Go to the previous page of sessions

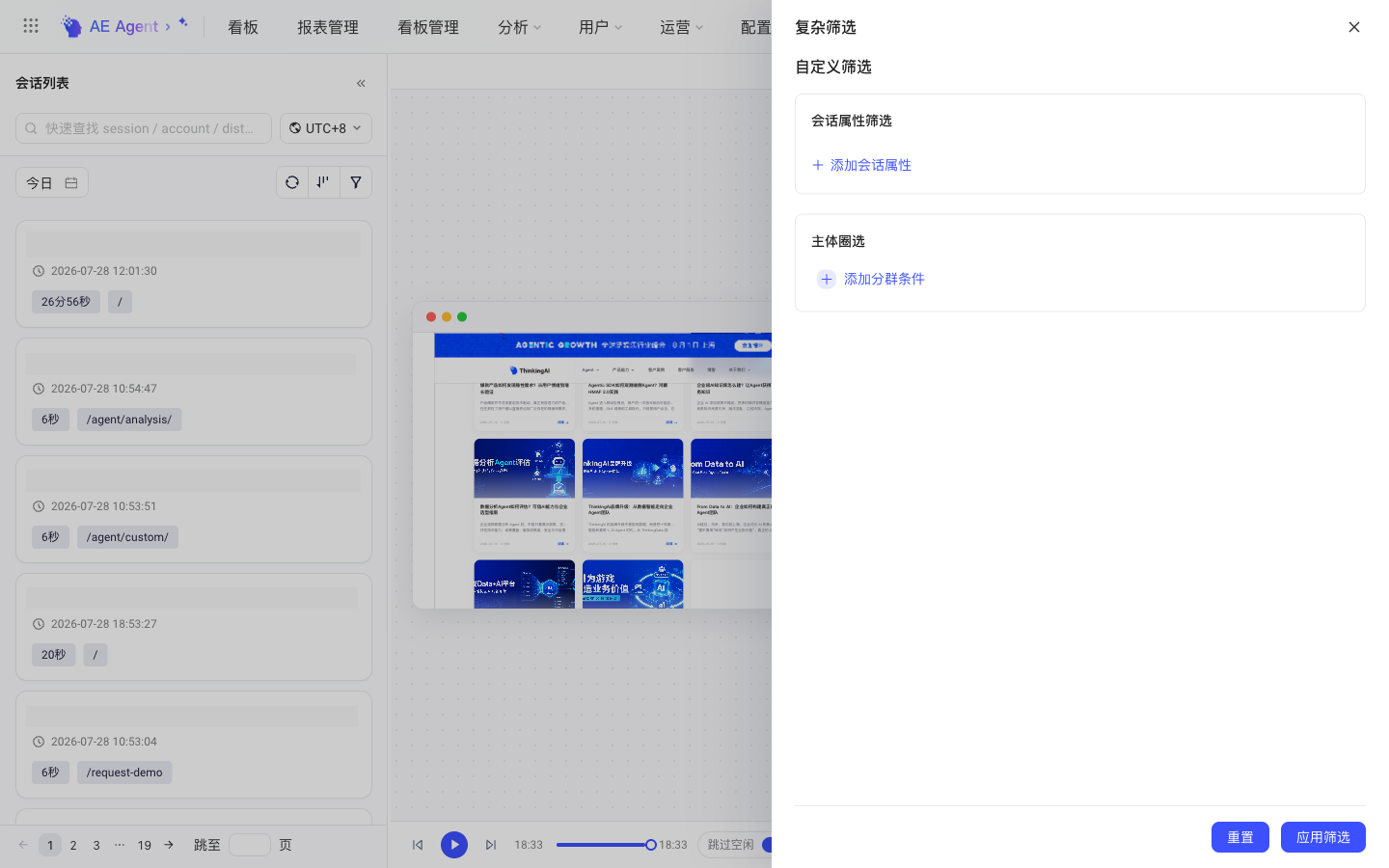(x=23, y=845)
